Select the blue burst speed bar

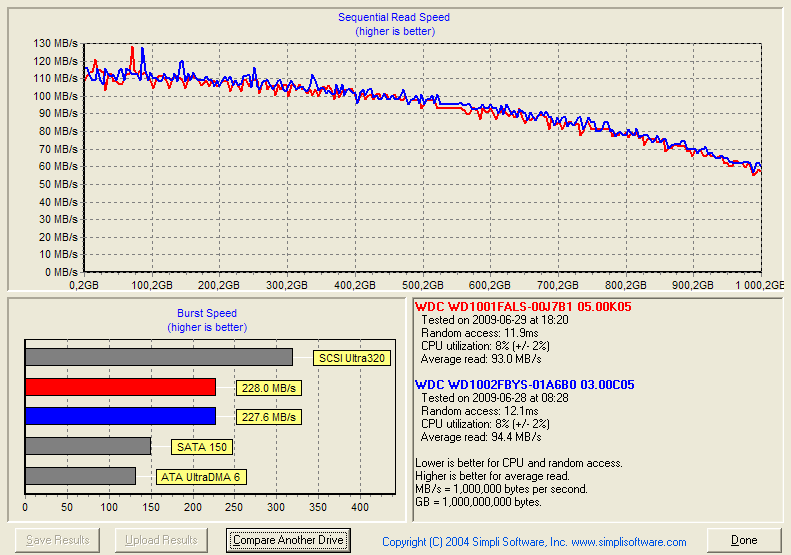pos(120,416)
